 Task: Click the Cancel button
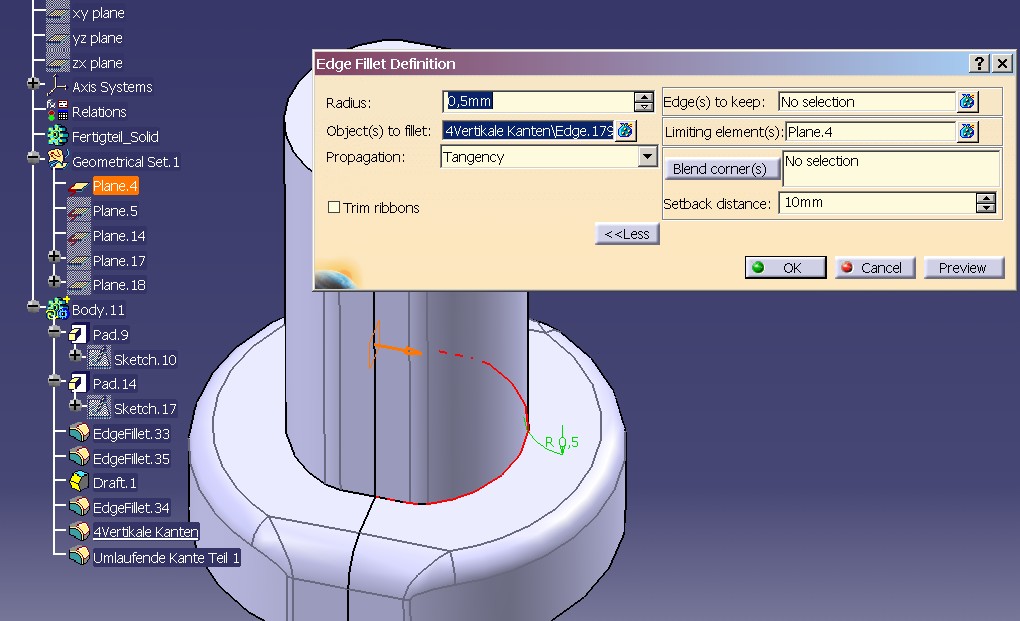[875, 267]
